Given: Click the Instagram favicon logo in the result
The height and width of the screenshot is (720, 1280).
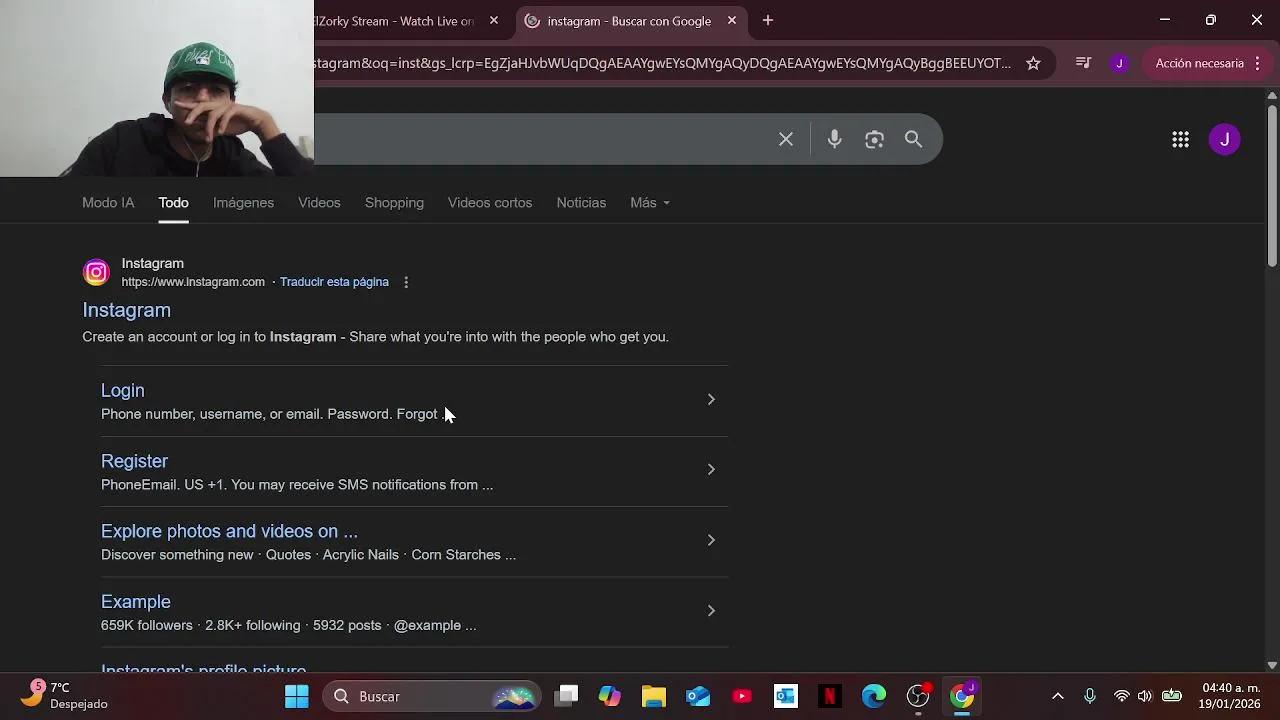Looking at the screenshot, I should point(96,272).
